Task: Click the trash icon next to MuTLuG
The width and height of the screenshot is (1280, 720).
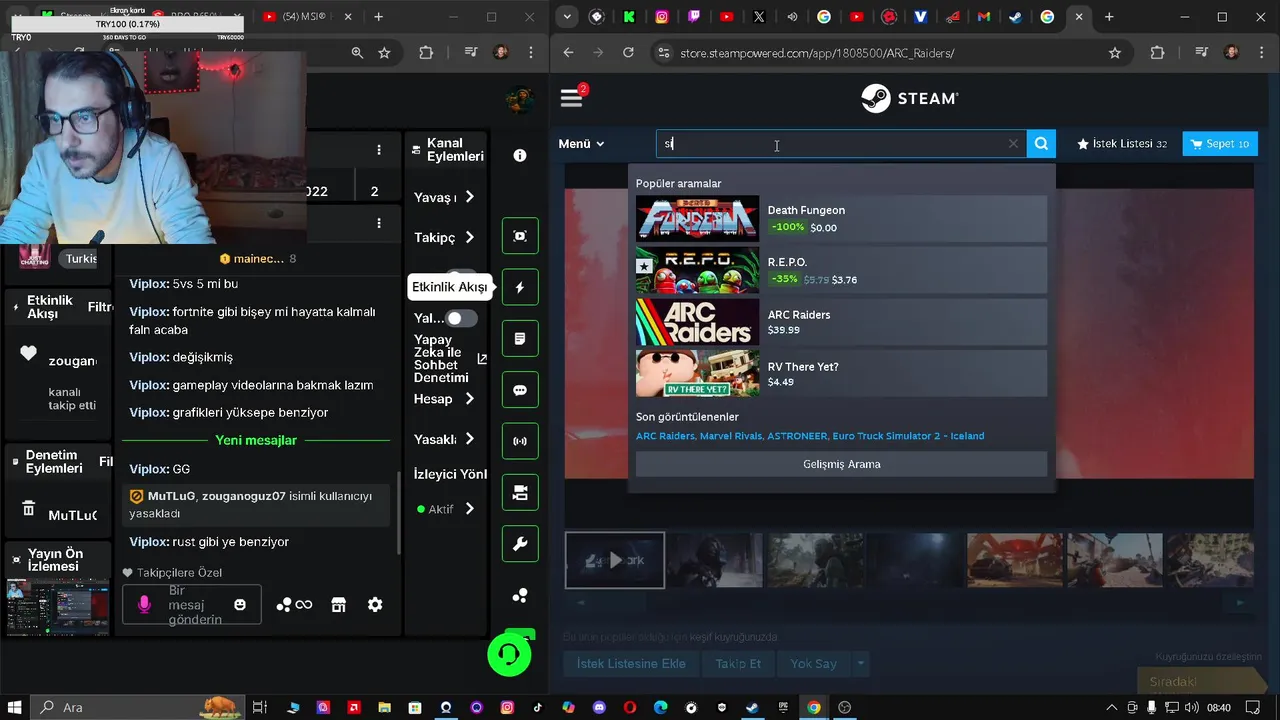Action: coord(29,509)
